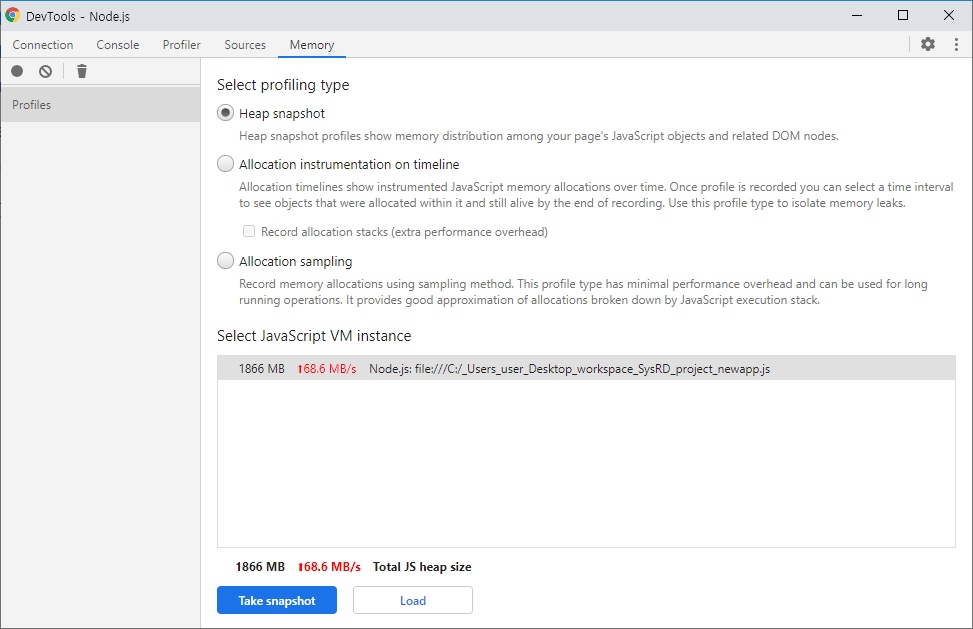Image resolution: width=973 pixels, height=629 pixels.
Task: Open the three-dot customize menu
Action: (x=956, y=44)
